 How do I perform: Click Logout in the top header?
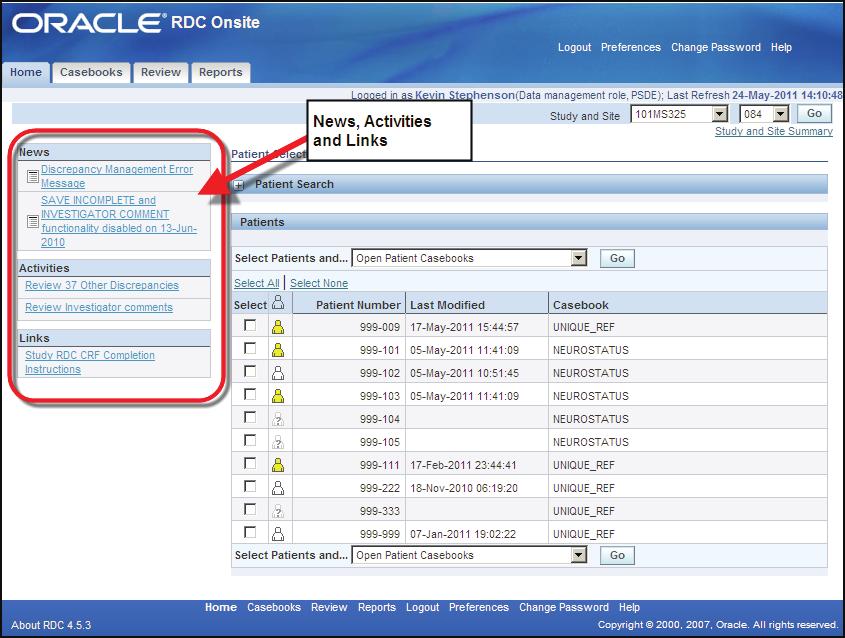pos(574,47)
